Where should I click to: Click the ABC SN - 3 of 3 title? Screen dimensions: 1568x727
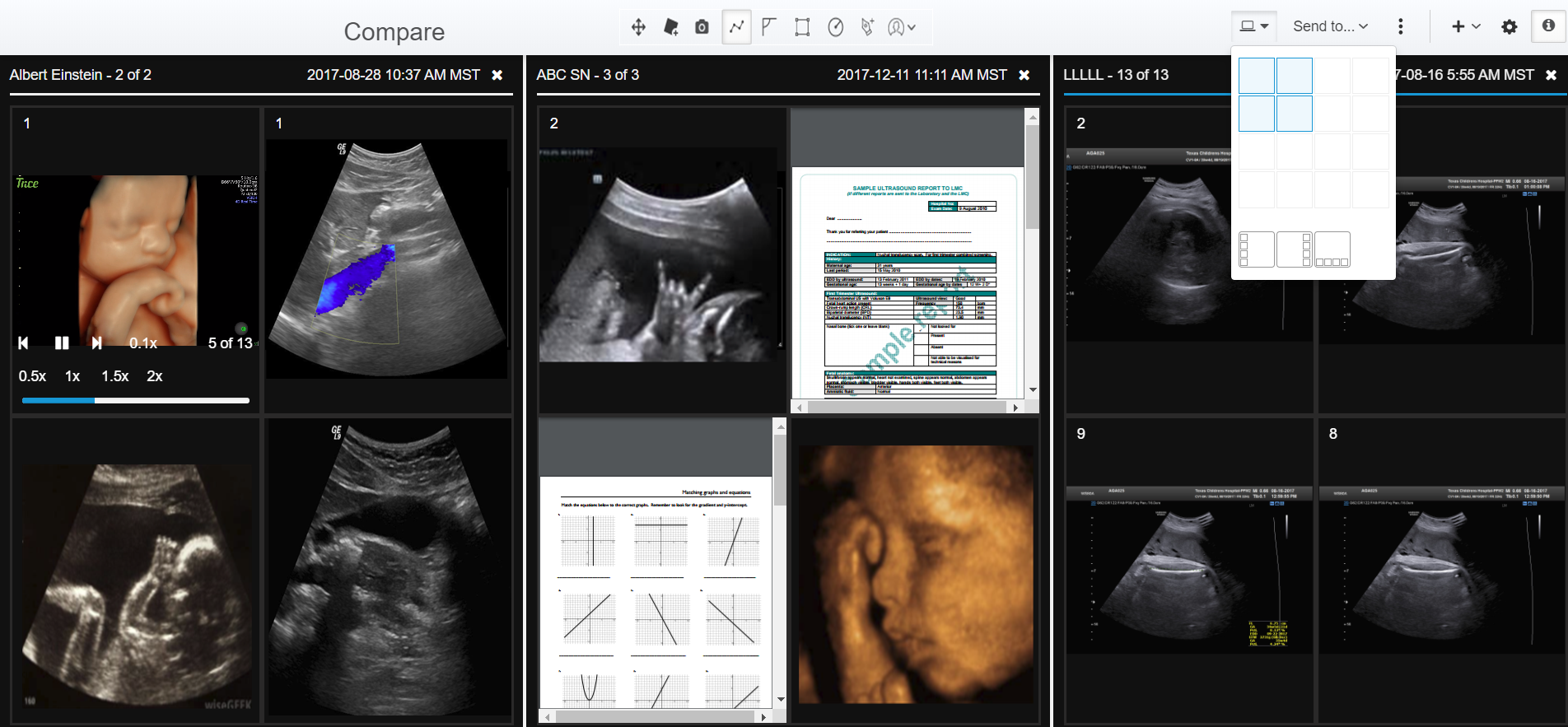point(588,75)
